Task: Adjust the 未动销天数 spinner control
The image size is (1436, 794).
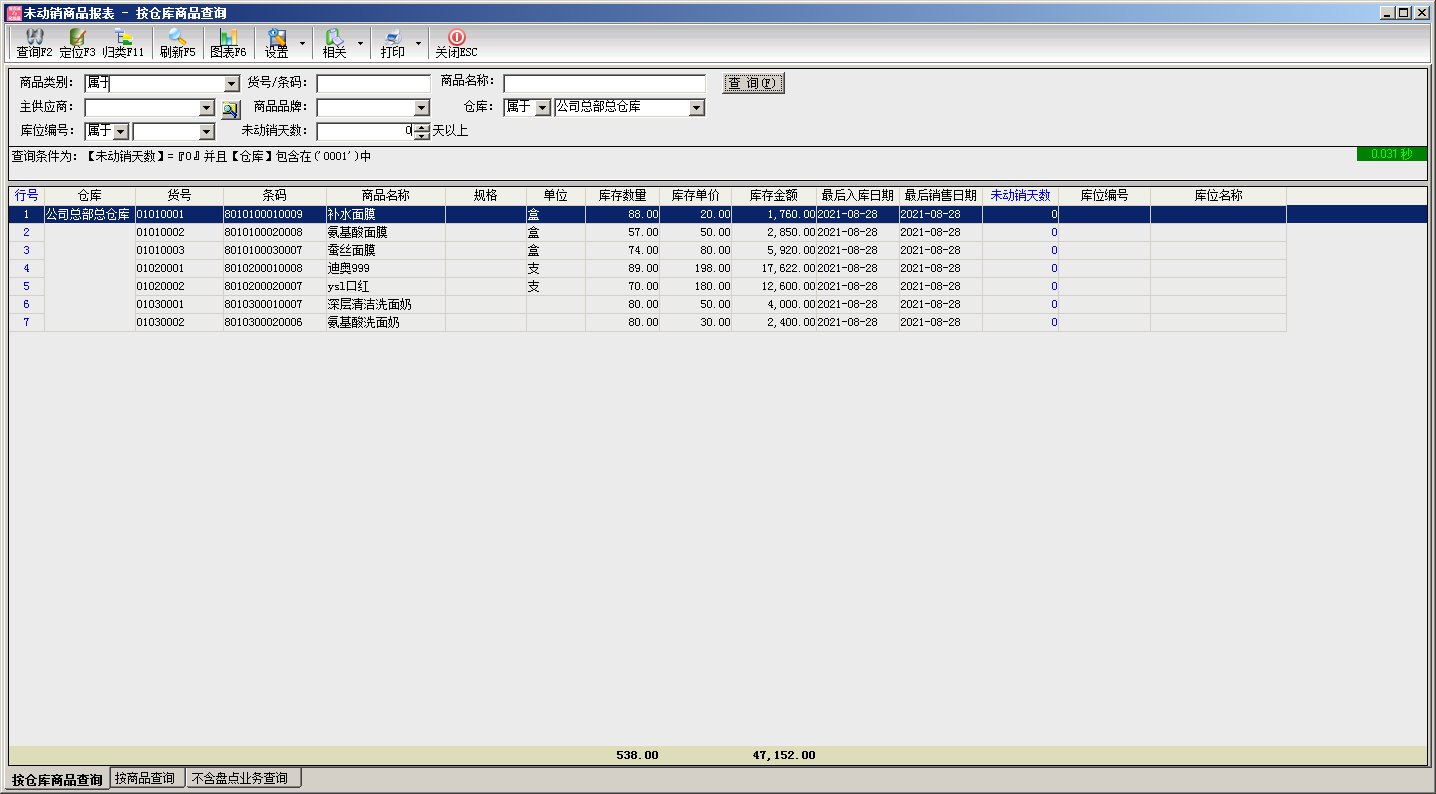Action: (x=422, y=131)
